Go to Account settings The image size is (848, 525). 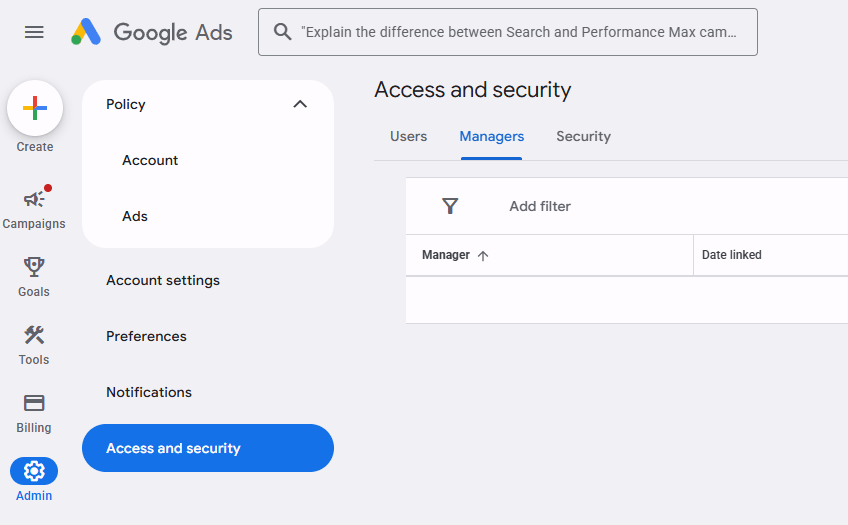click(163, 280)
